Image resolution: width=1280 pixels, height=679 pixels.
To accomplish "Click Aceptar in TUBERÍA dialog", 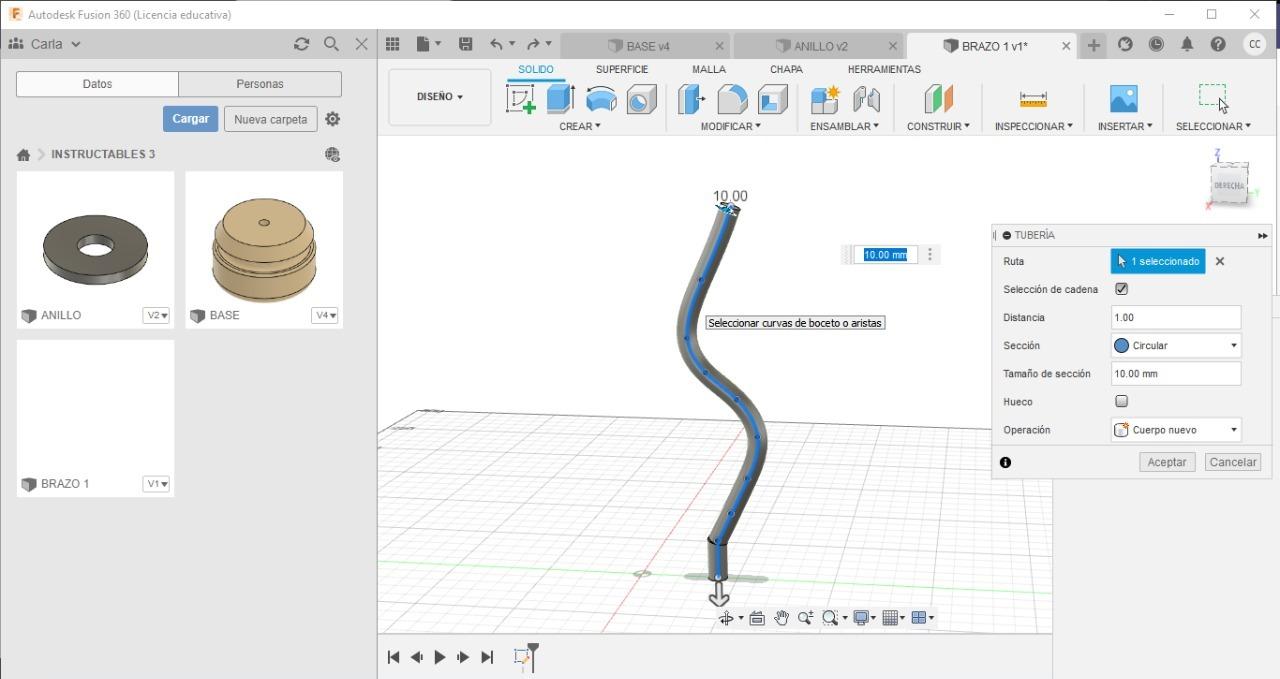I will click(x=1167, y=462).
